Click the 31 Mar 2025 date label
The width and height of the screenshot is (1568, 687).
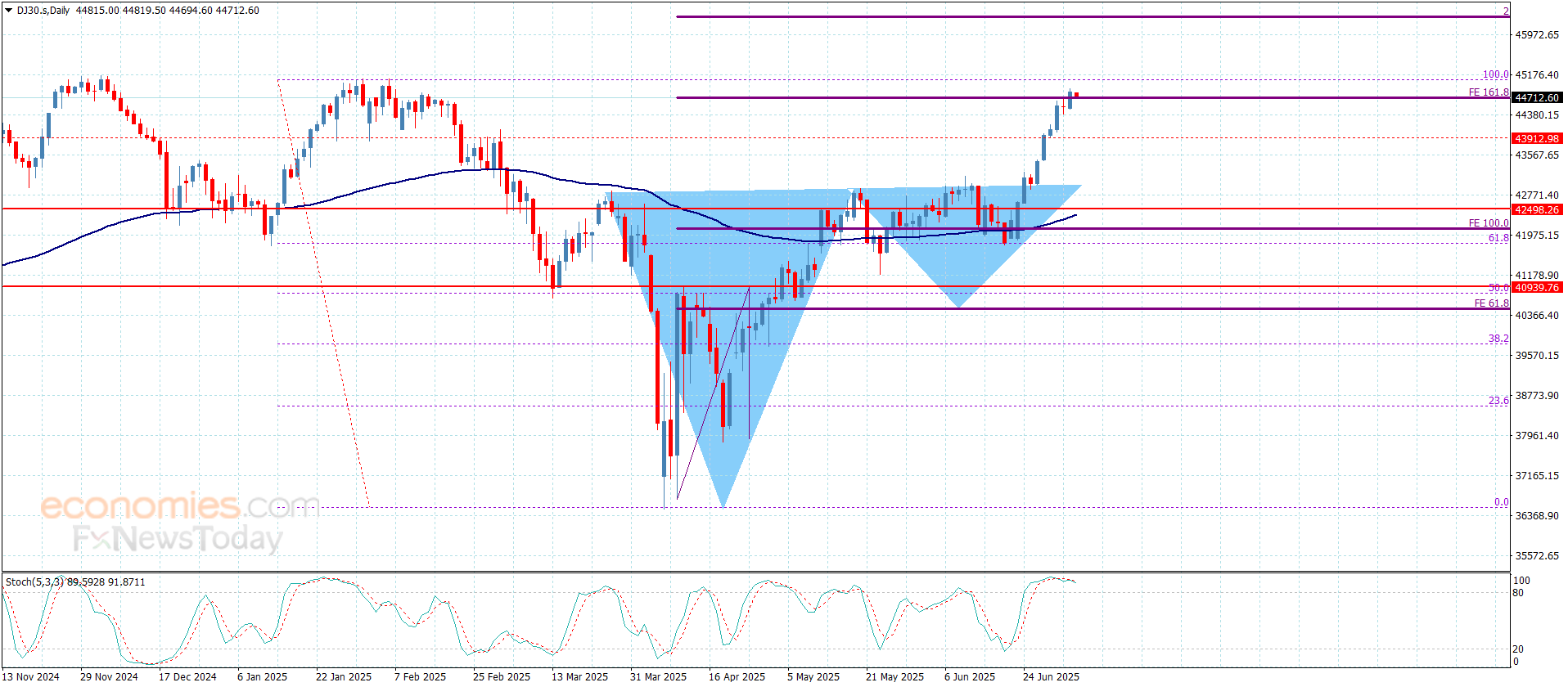pyautogui.click(x=658, y=676)
